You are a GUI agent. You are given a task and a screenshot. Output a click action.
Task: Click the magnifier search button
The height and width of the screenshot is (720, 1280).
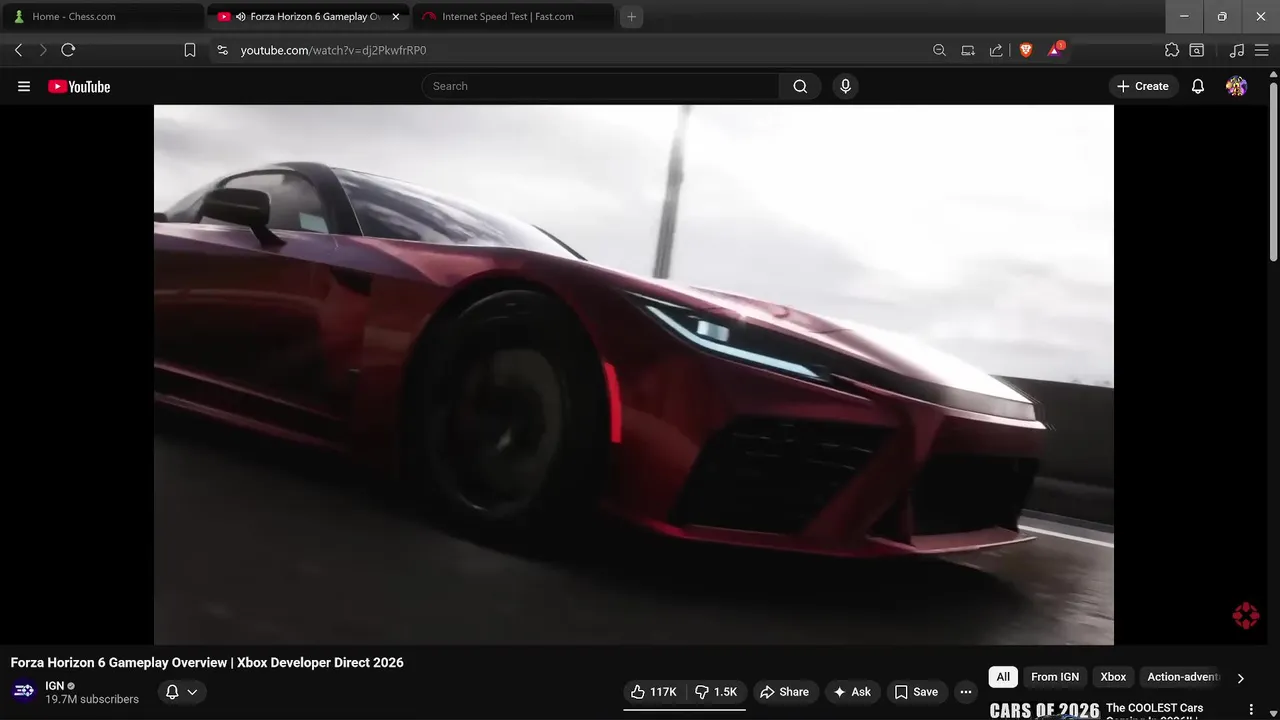(800, 86)
